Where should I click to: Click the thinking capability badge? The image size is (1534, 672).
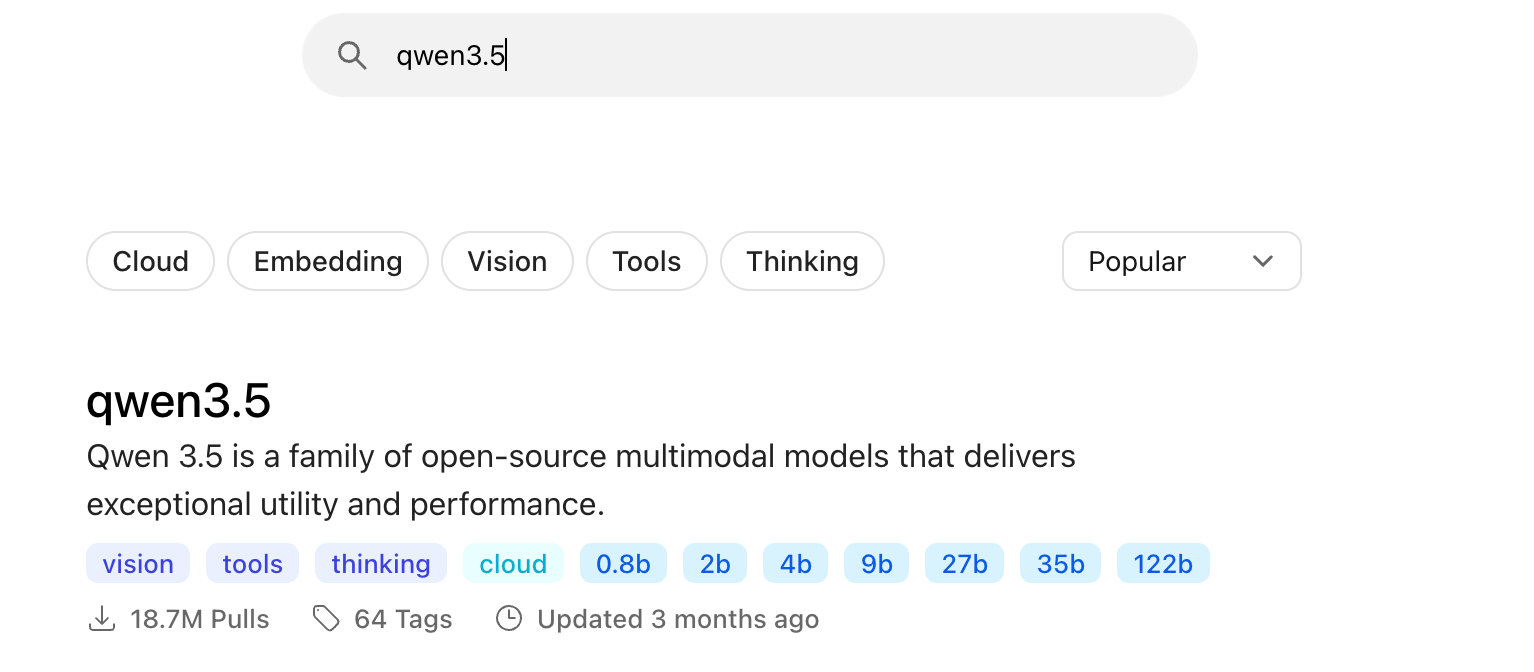tap(381, 564)
